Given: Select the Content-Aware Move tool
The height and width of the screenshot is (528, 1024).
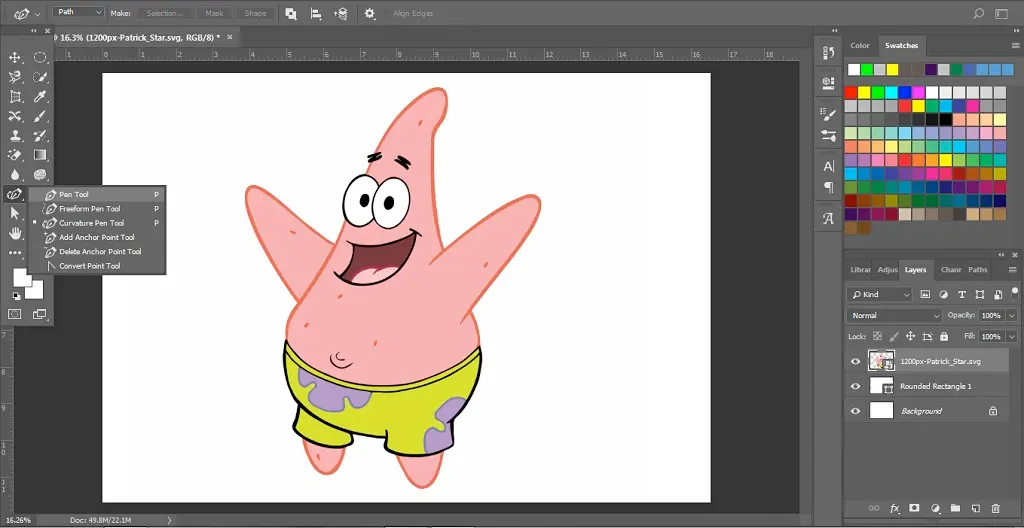Looking at the screenshot, I should pos(14,116).
